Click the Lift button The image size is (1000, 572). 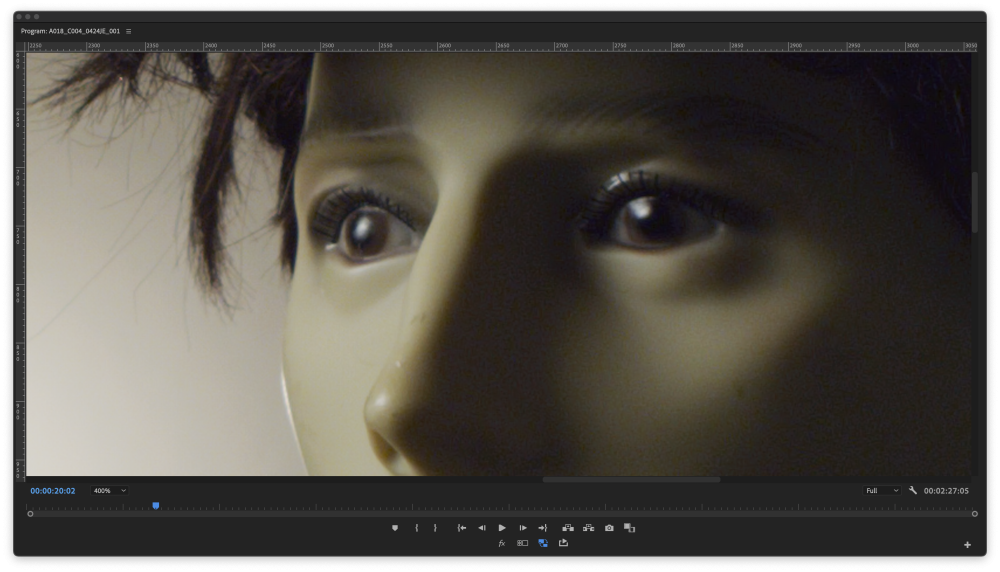[x=568, y=528]
